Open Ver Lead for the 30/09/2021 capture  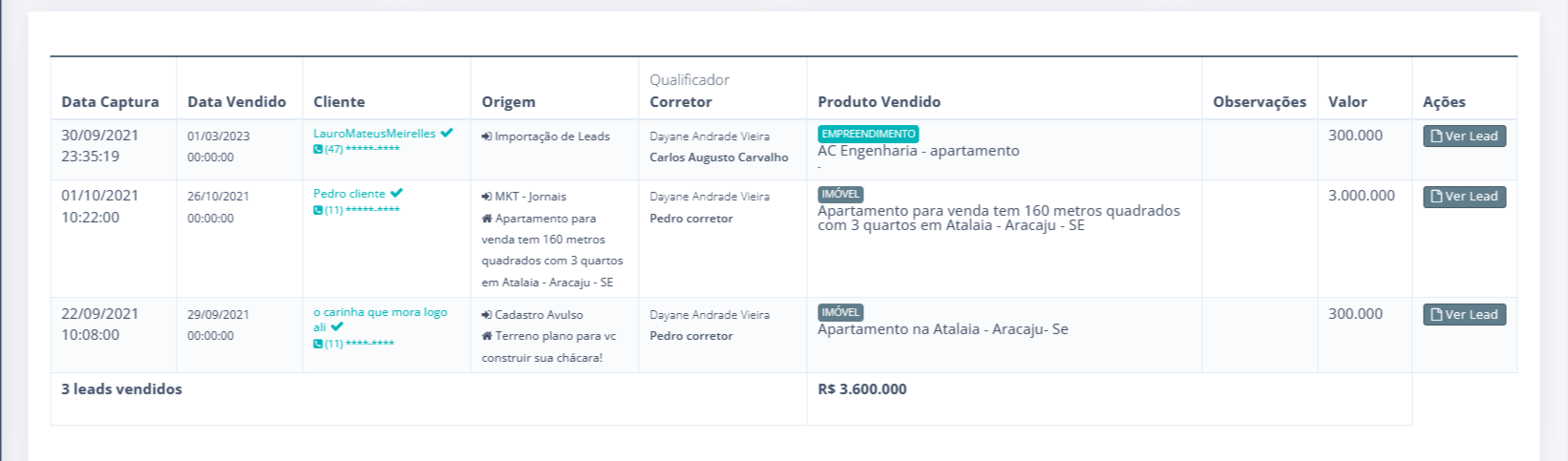[1464, 136]
